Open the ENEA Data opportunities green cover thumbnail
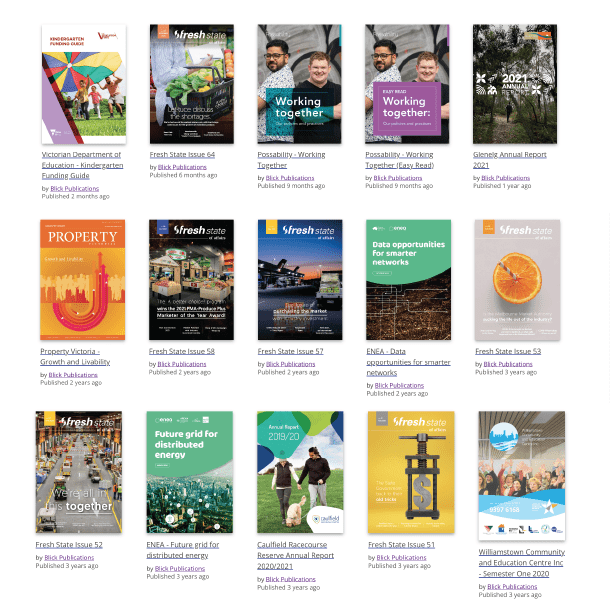610x610 pixels. pyautogui.click(x=408, y=280)
